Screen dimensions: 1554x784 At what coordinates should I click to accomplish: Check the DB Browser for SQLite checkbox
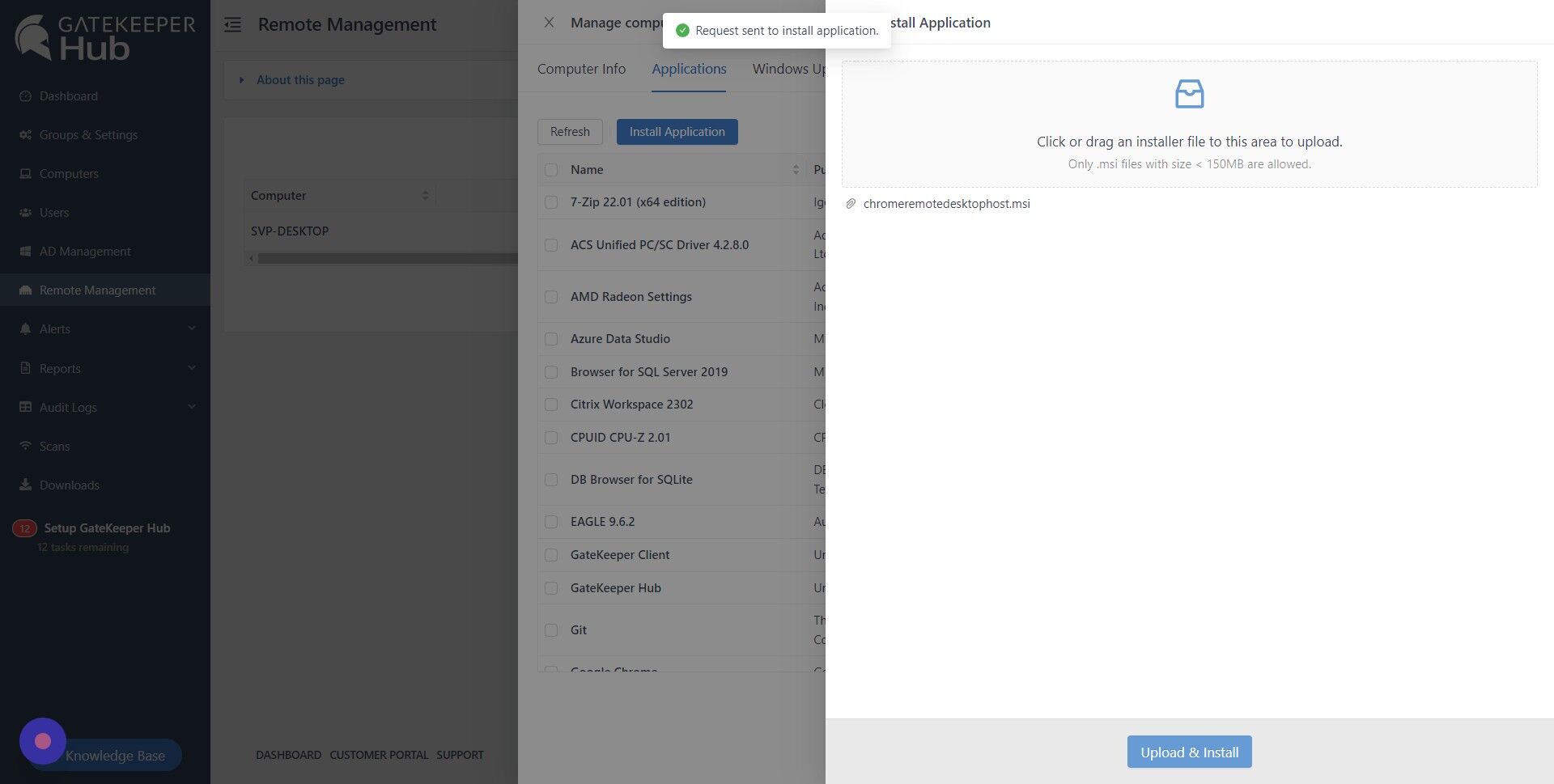click(551, 480)
